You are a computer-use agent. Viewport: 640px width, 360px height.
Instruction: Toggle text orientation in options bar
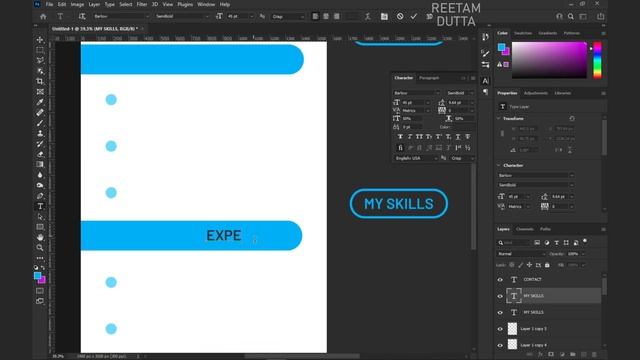point(82,16)
